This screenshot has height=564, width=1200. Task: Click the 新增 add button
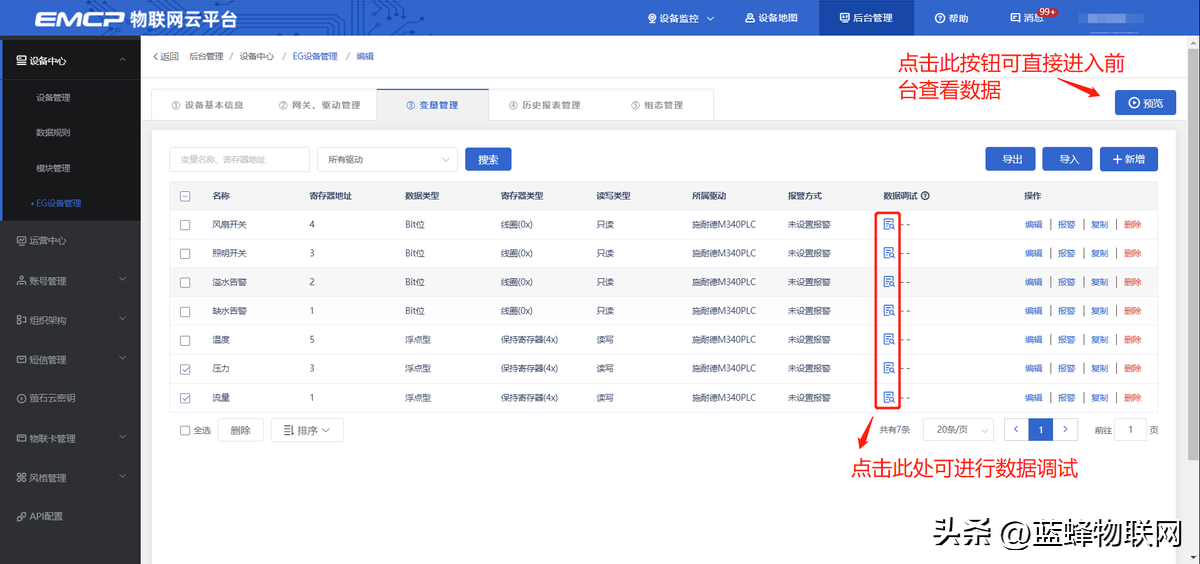(1129, 159)
